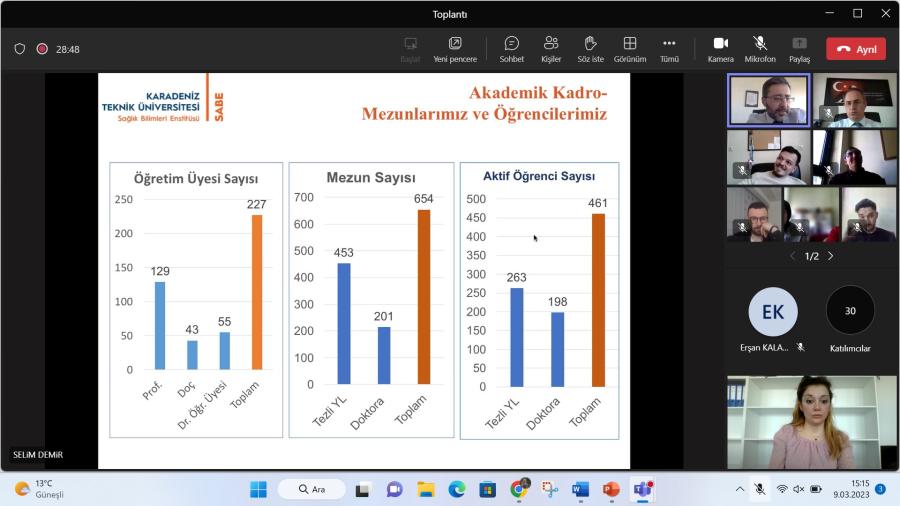Open the 30 Katılımcılar participants bubble

pos(850,311)
